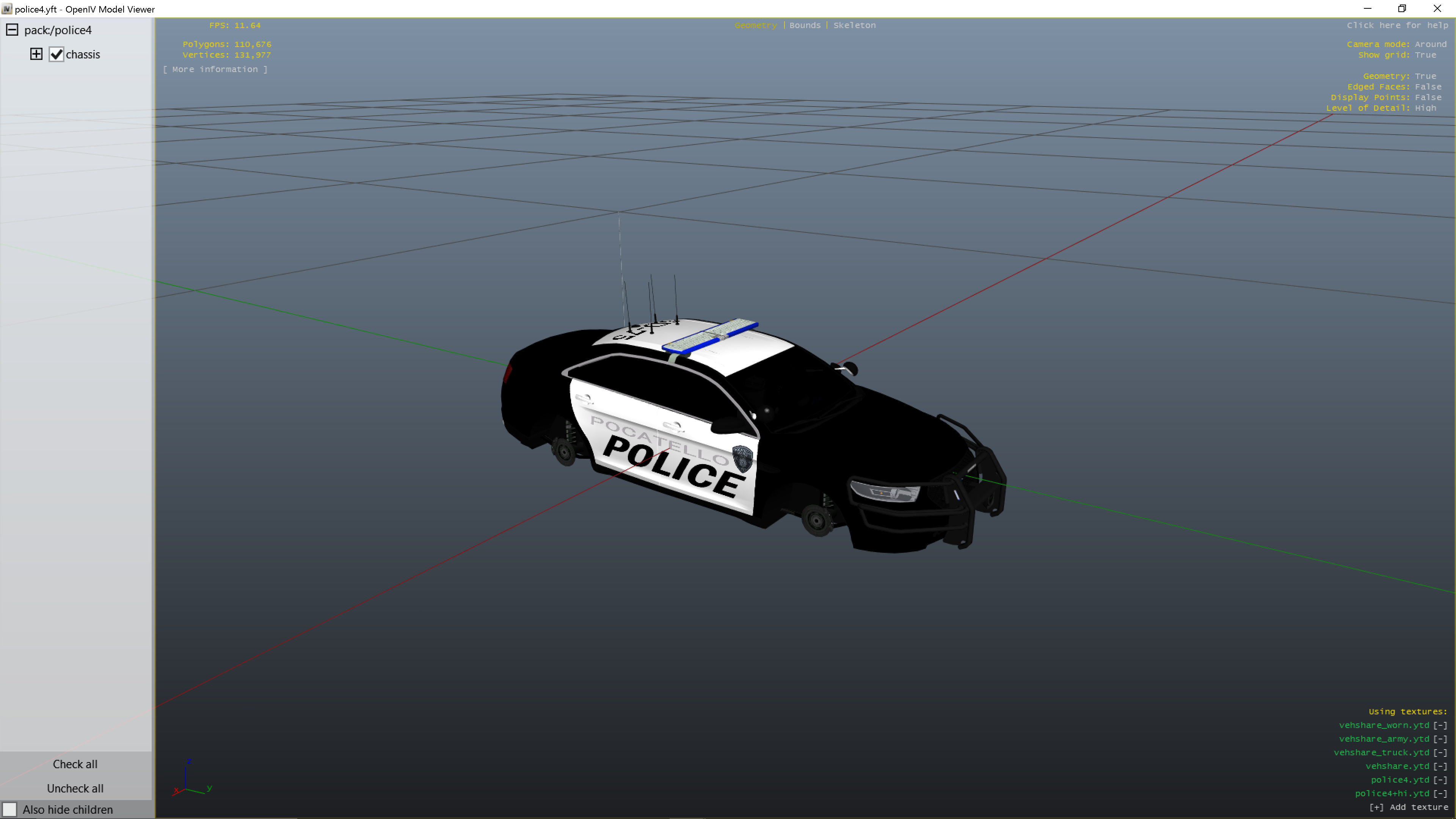Screen dimensions: 1456x819
Task: Remove vehshare_worn.ytd texture with minus icon
Action: [x=1440, y=725]
